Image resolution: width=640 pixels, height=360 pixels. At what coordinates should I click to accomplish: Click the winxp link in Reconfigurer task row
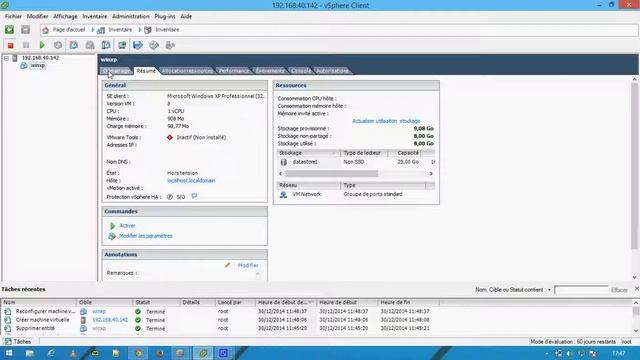coord(99,311)
